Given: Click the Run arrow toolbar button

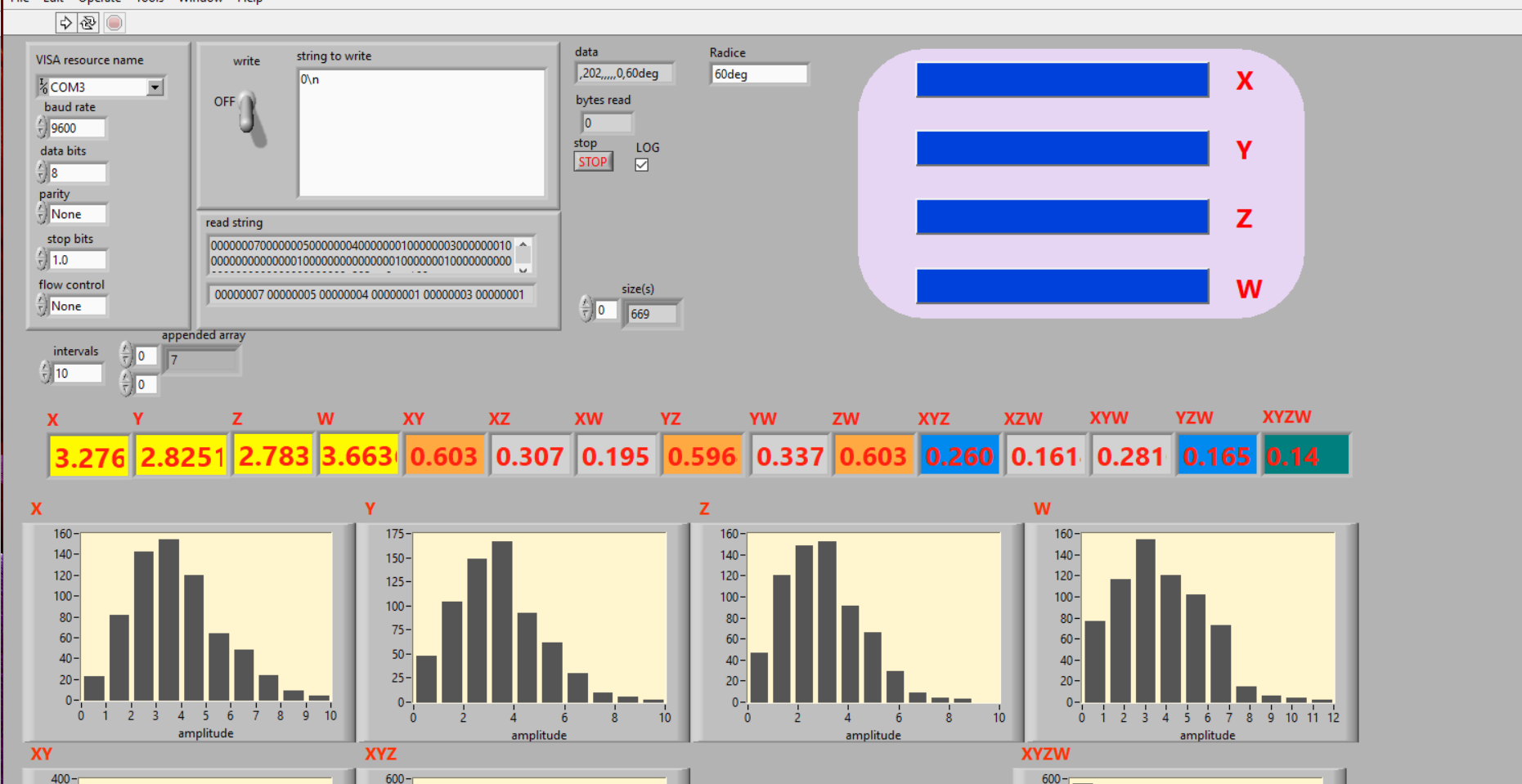Looking at the screenshot, I should point(65,23).
